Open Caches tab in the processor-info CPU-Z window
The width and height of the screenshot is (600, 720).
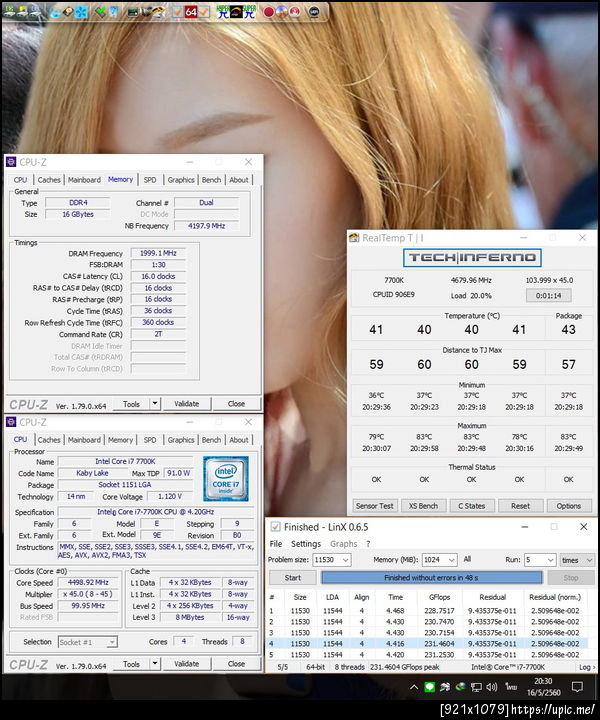click(49, 440)
